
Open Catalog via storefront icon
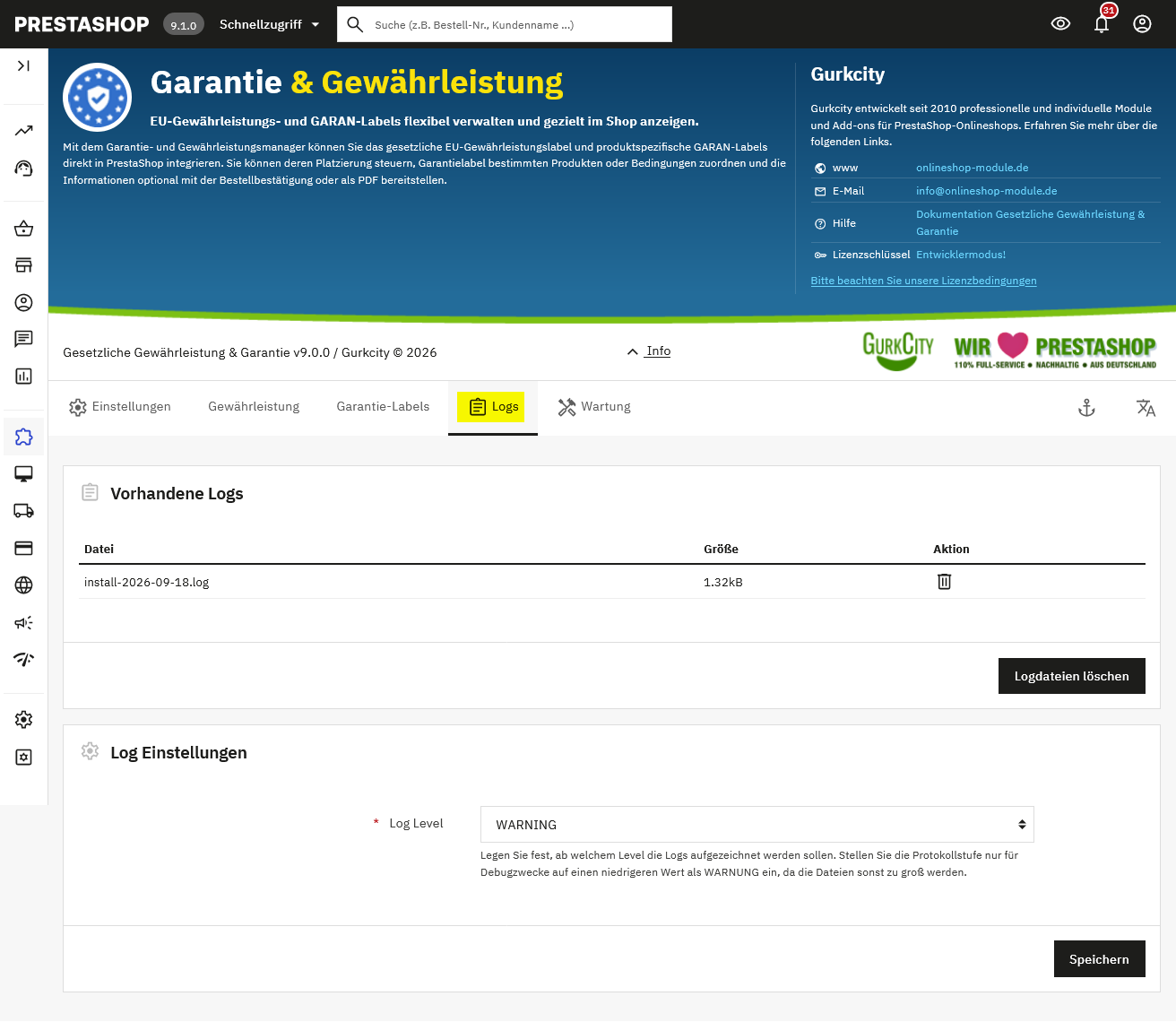pyautogui.click(x=23, y=265)
